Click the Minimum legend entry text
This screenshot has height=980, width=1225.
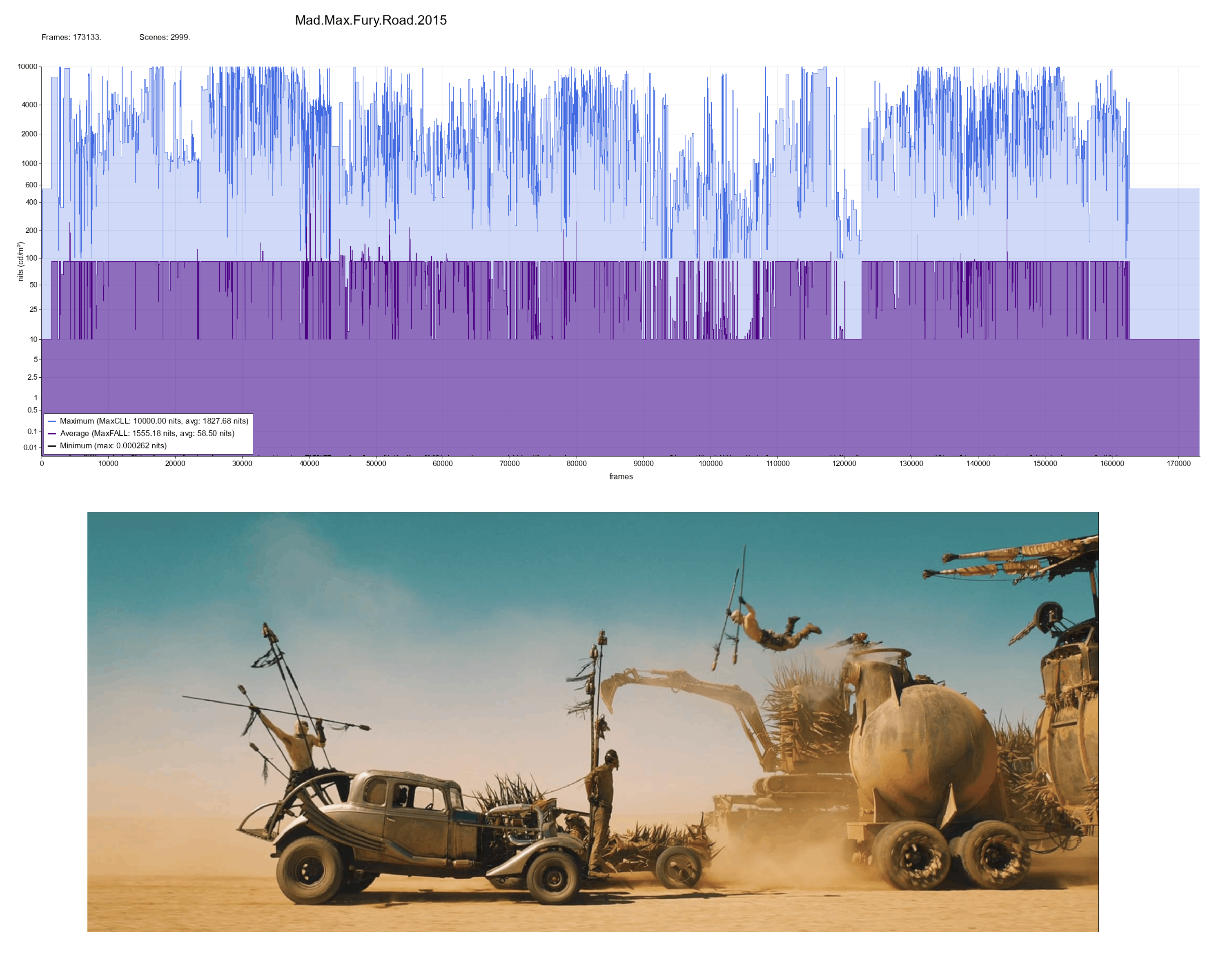(113, 446)
